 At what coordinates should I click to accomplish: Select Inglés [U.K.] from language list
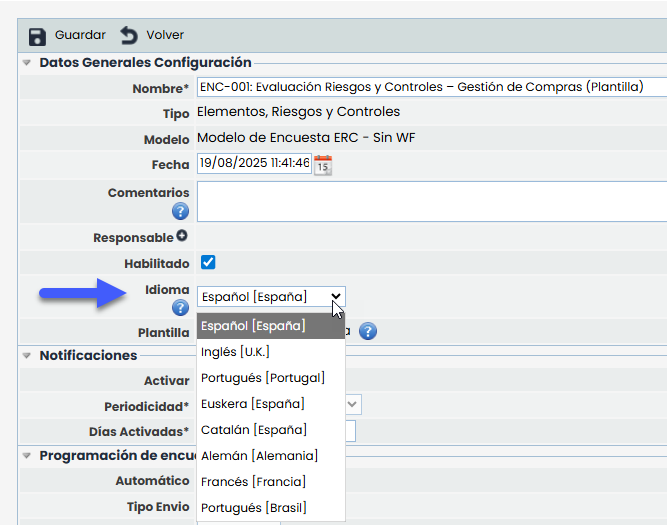point(235,352)
